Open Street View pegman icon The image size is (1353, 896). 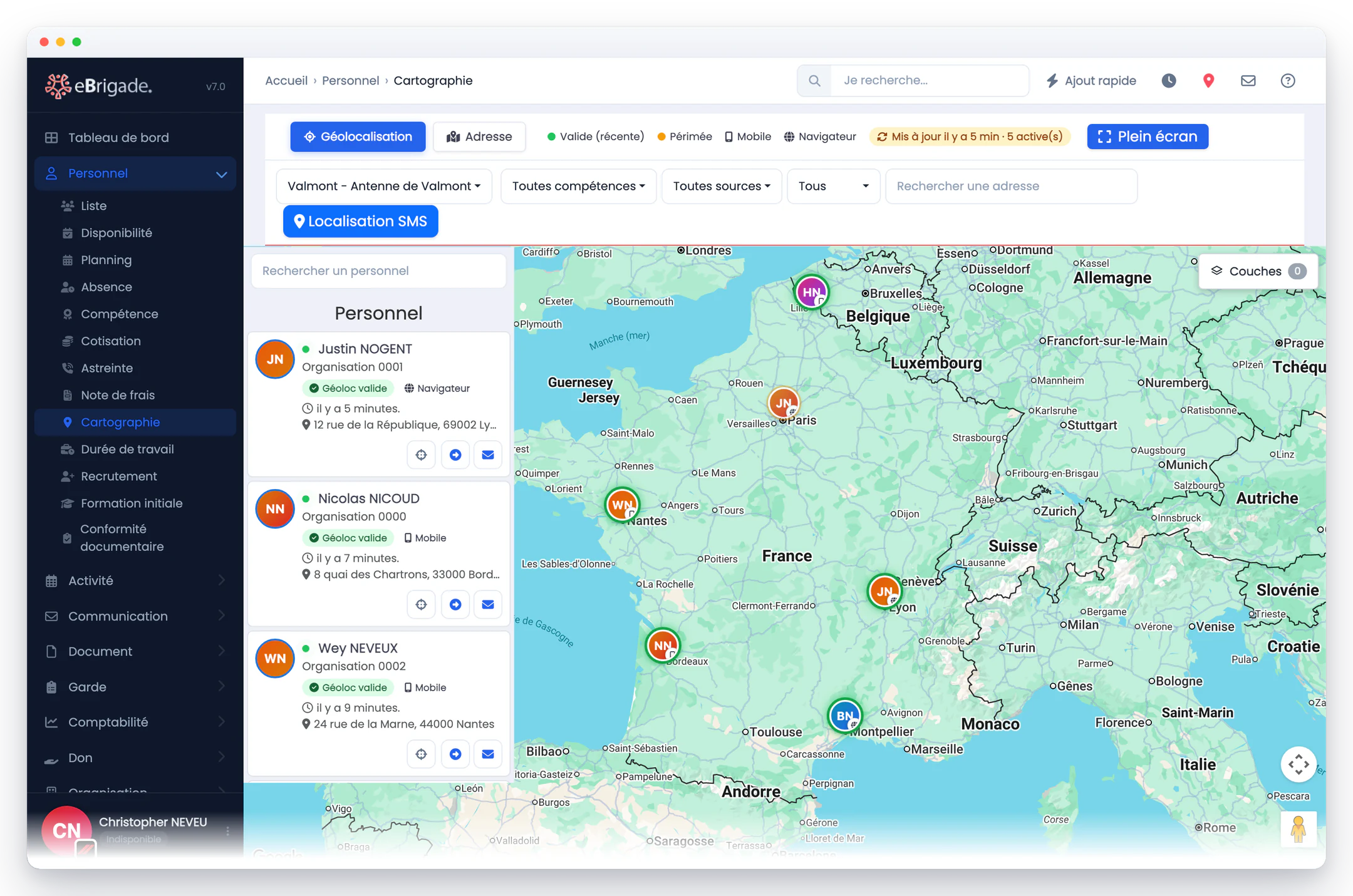pos(1298,829)
